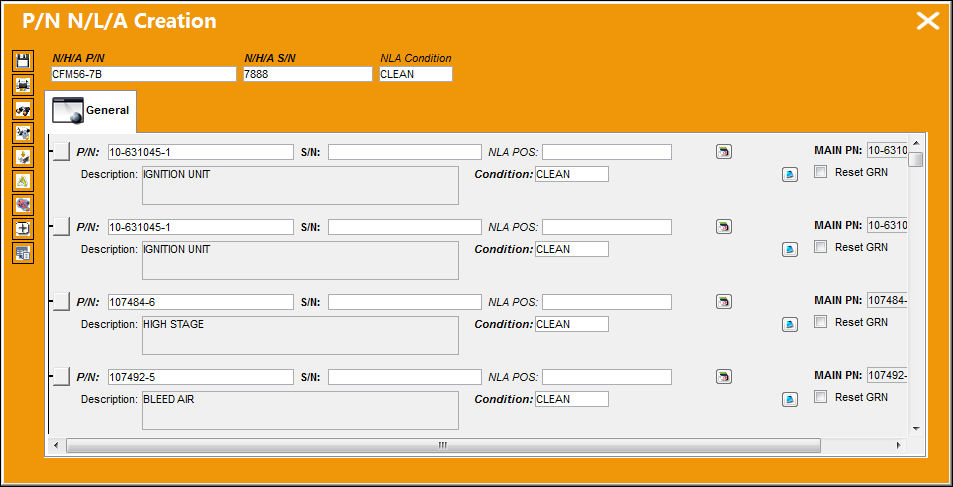Click the binoculars Find icon
Screen dimensions: 953x487
(x=23, y=109)
